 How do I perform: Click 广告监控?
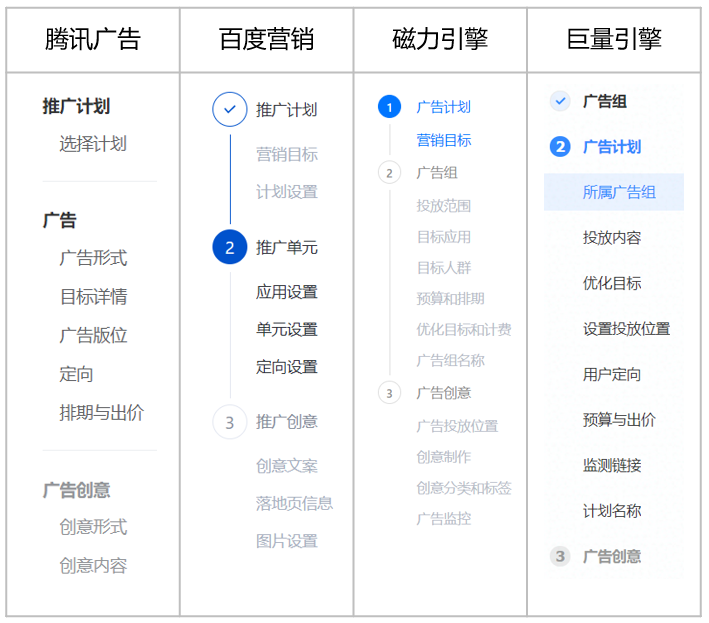coord(444,519)
